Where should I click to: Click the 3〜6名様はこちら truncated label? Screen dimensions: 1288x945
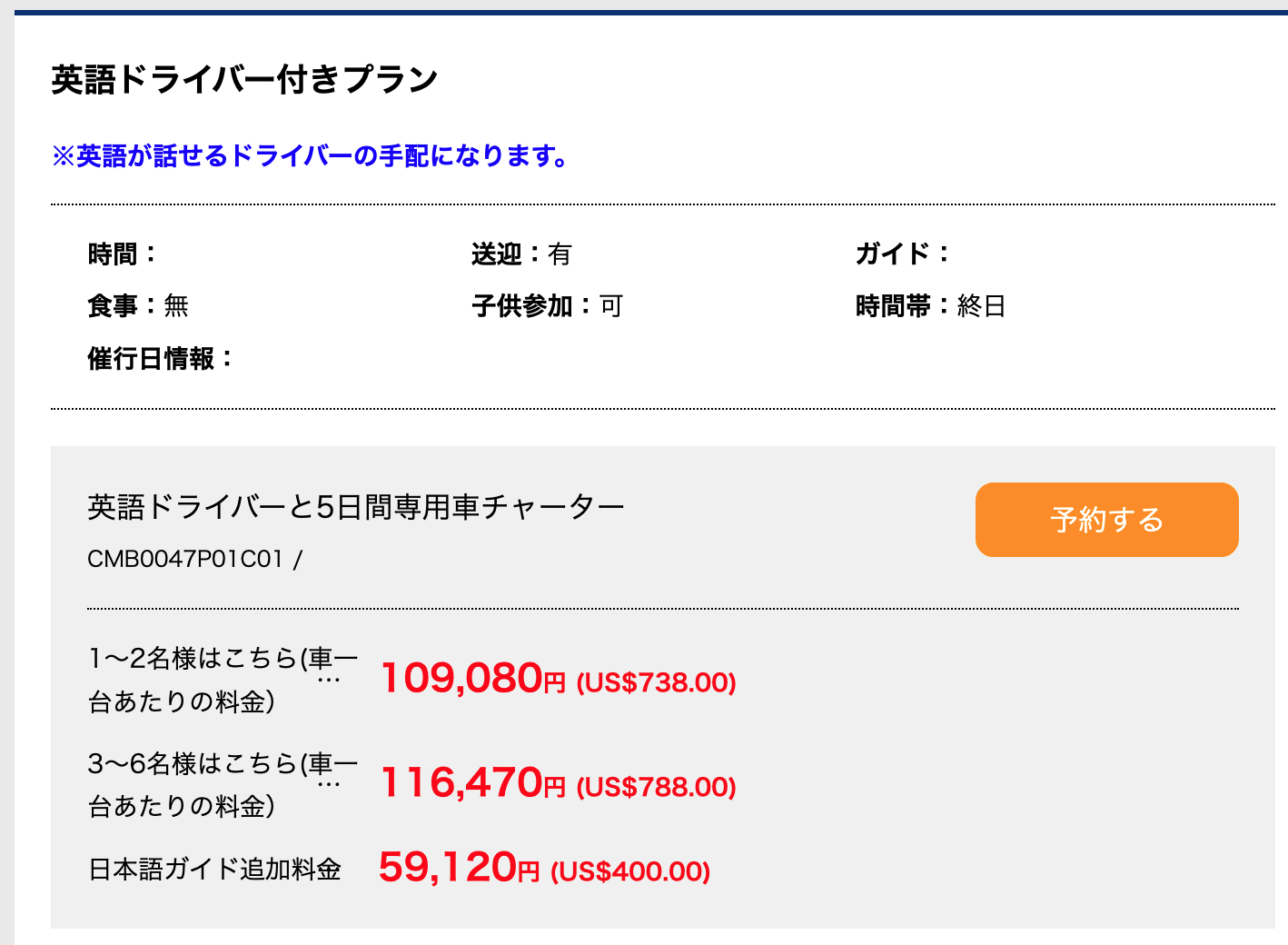coord(223,784)
